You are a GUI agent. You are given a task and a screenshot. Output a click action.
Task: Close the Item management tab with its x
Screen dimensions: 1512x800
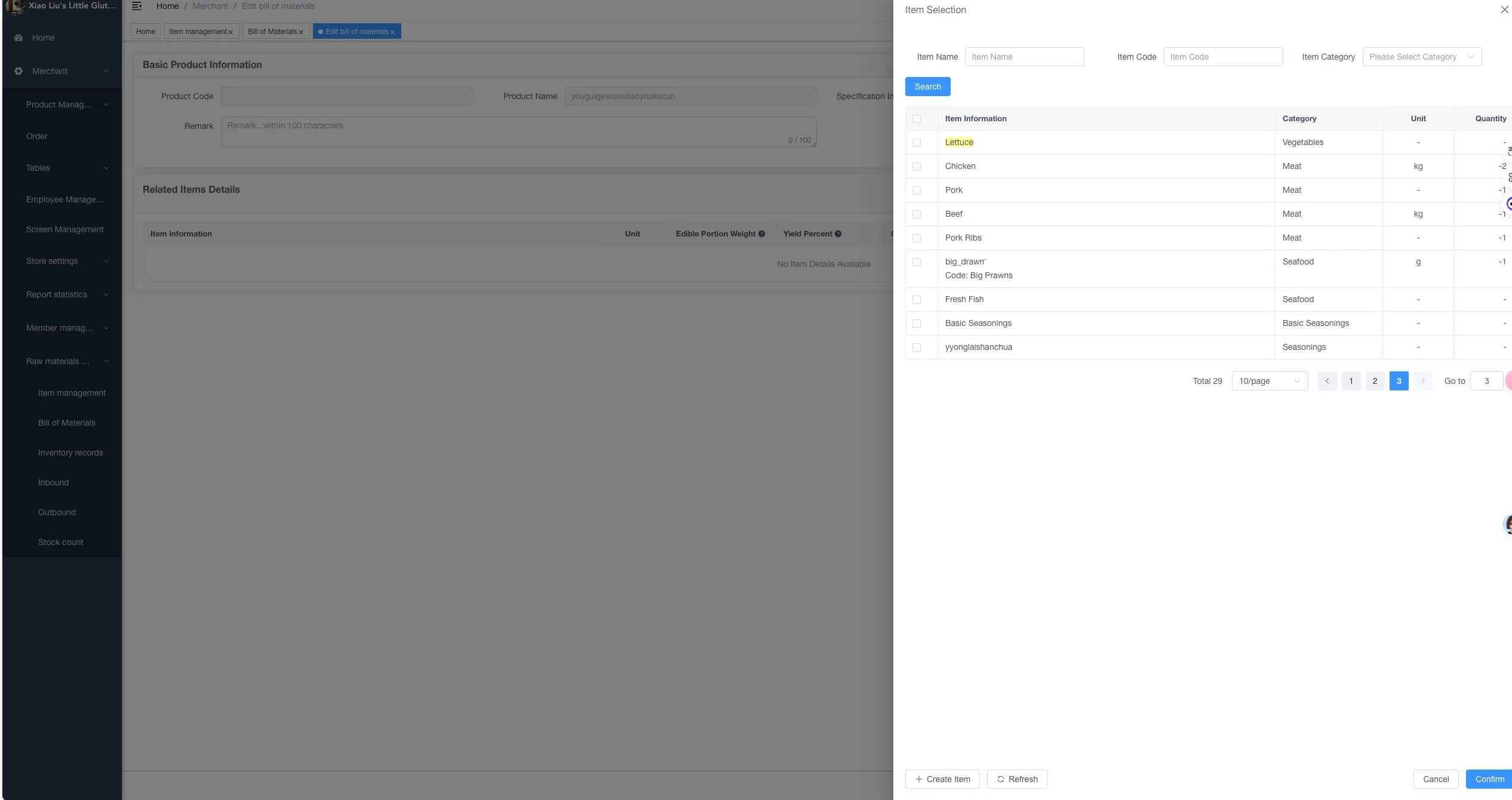(231, 32)
